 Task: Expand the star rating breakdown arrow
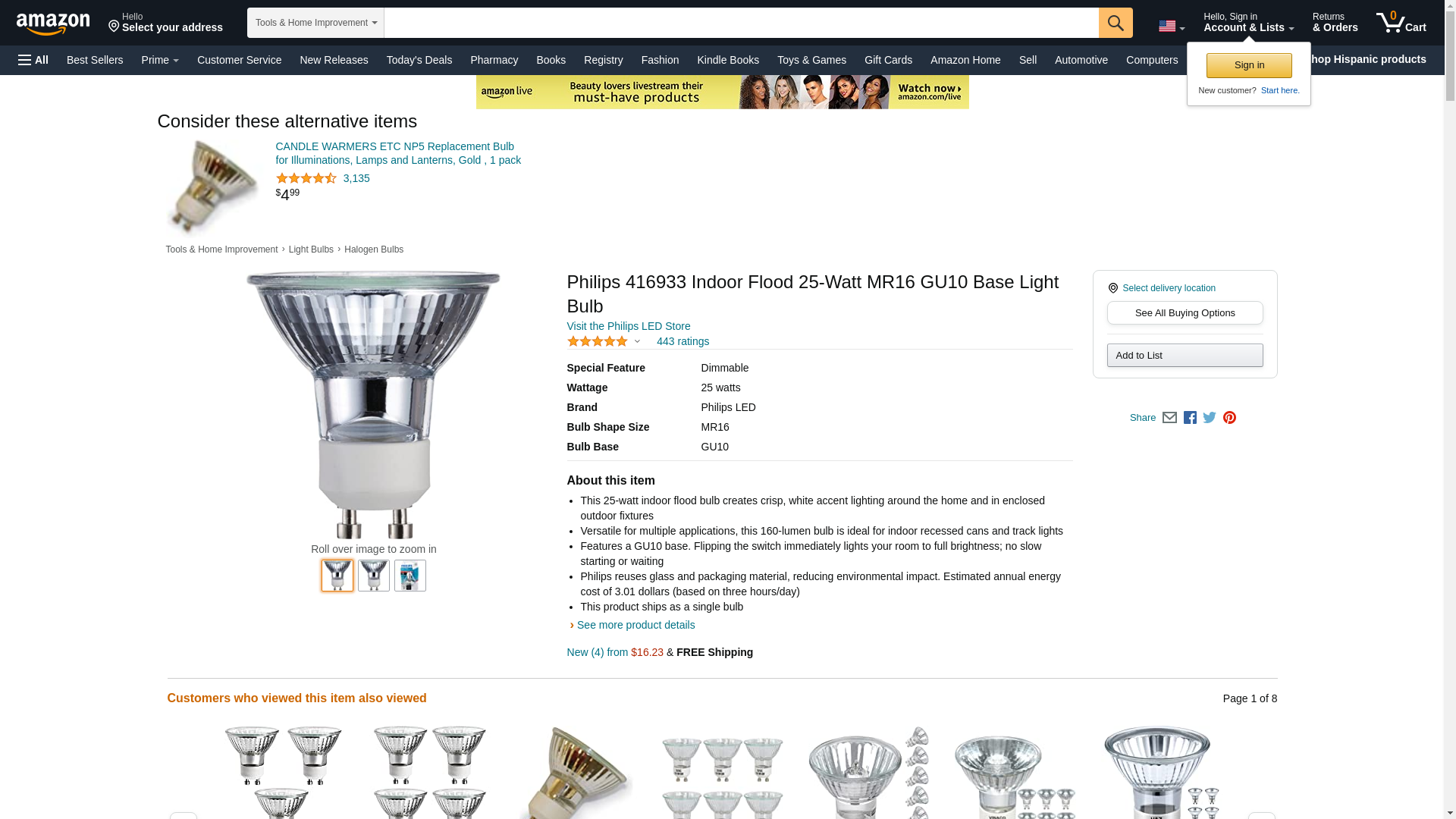point(637,341)
